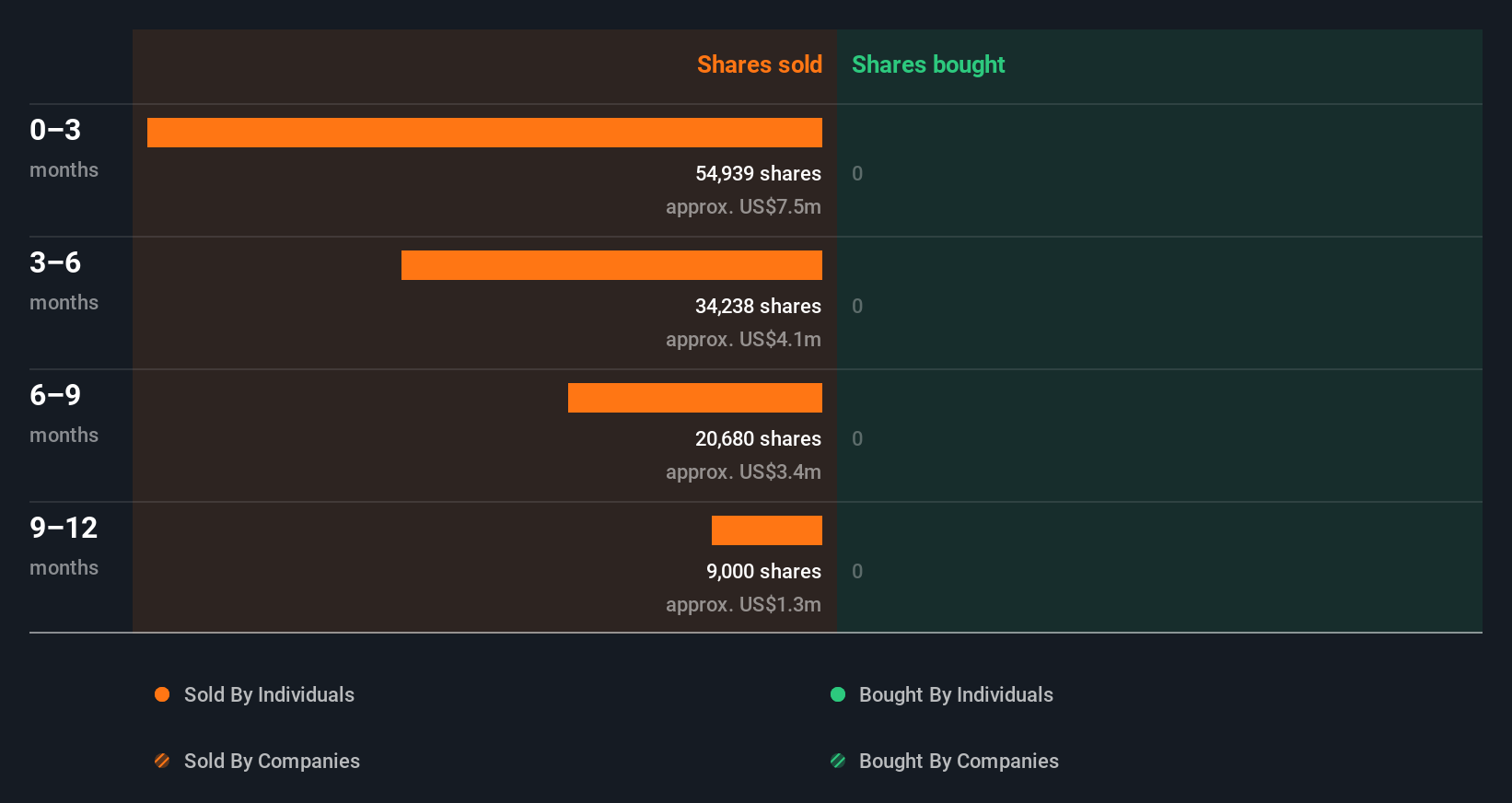Click the orange Sold By Individuals legend dot

[x=162, y=694]
